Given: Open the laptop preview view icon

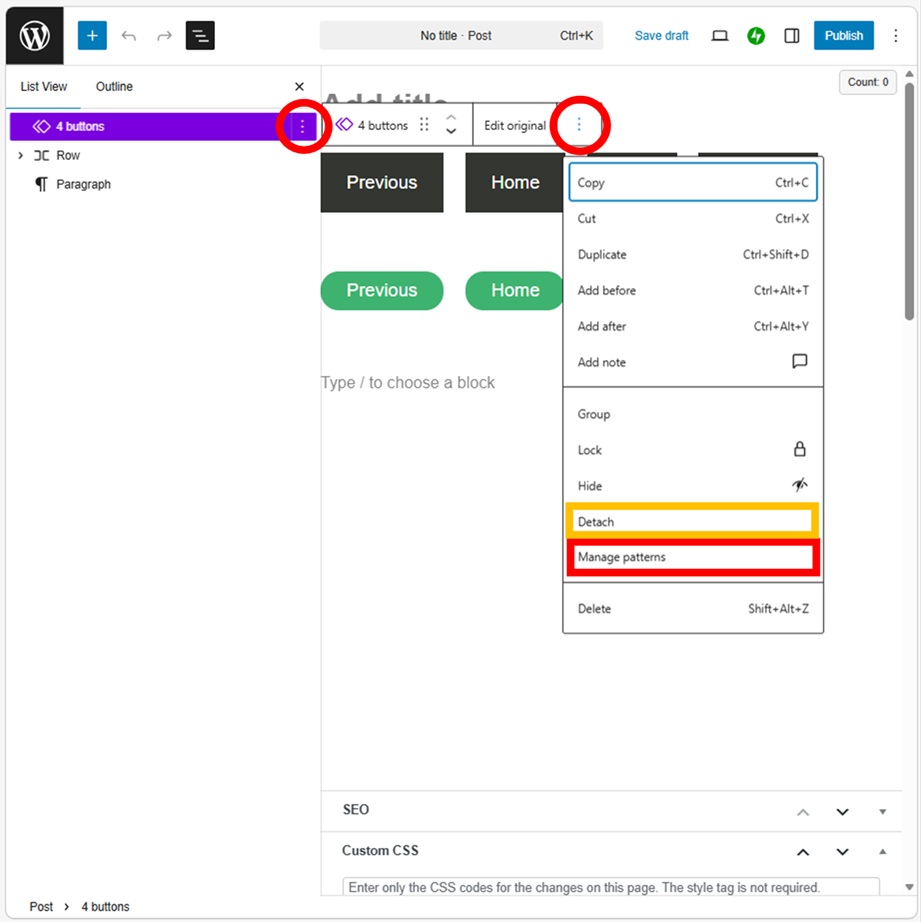Looking at the screenshot, I should point(720,36).
